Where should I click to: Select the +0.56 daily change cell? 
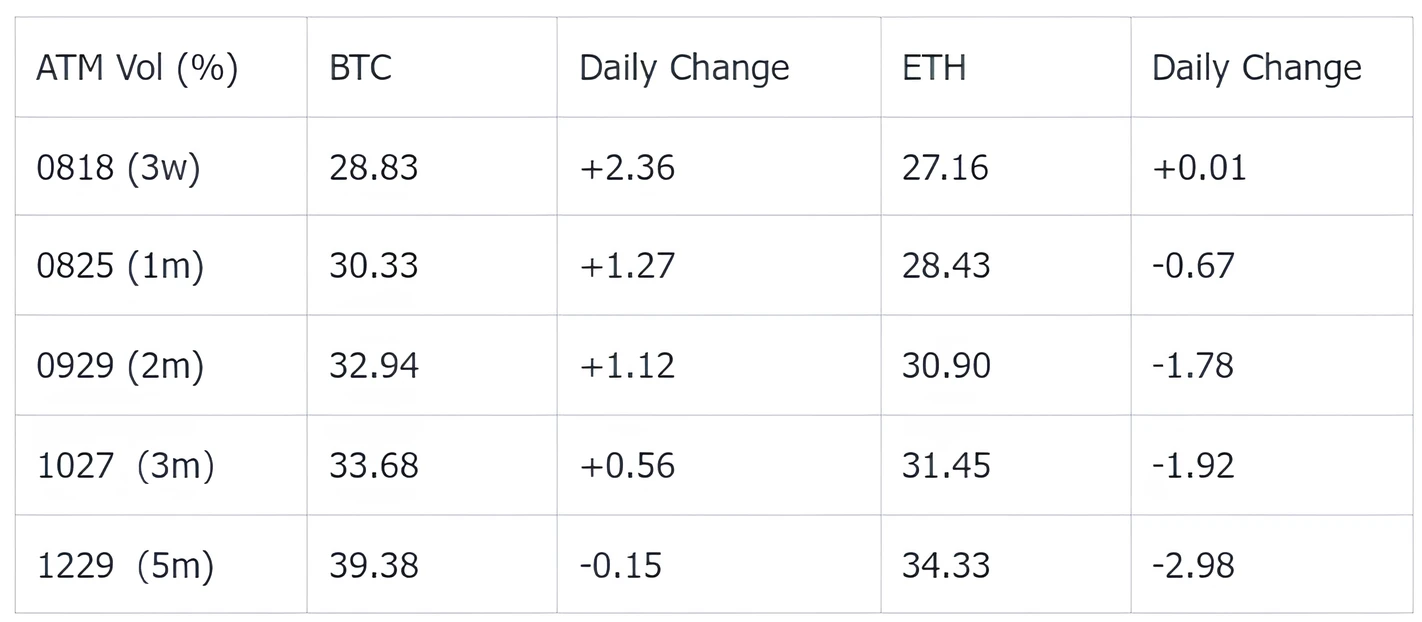627,466
